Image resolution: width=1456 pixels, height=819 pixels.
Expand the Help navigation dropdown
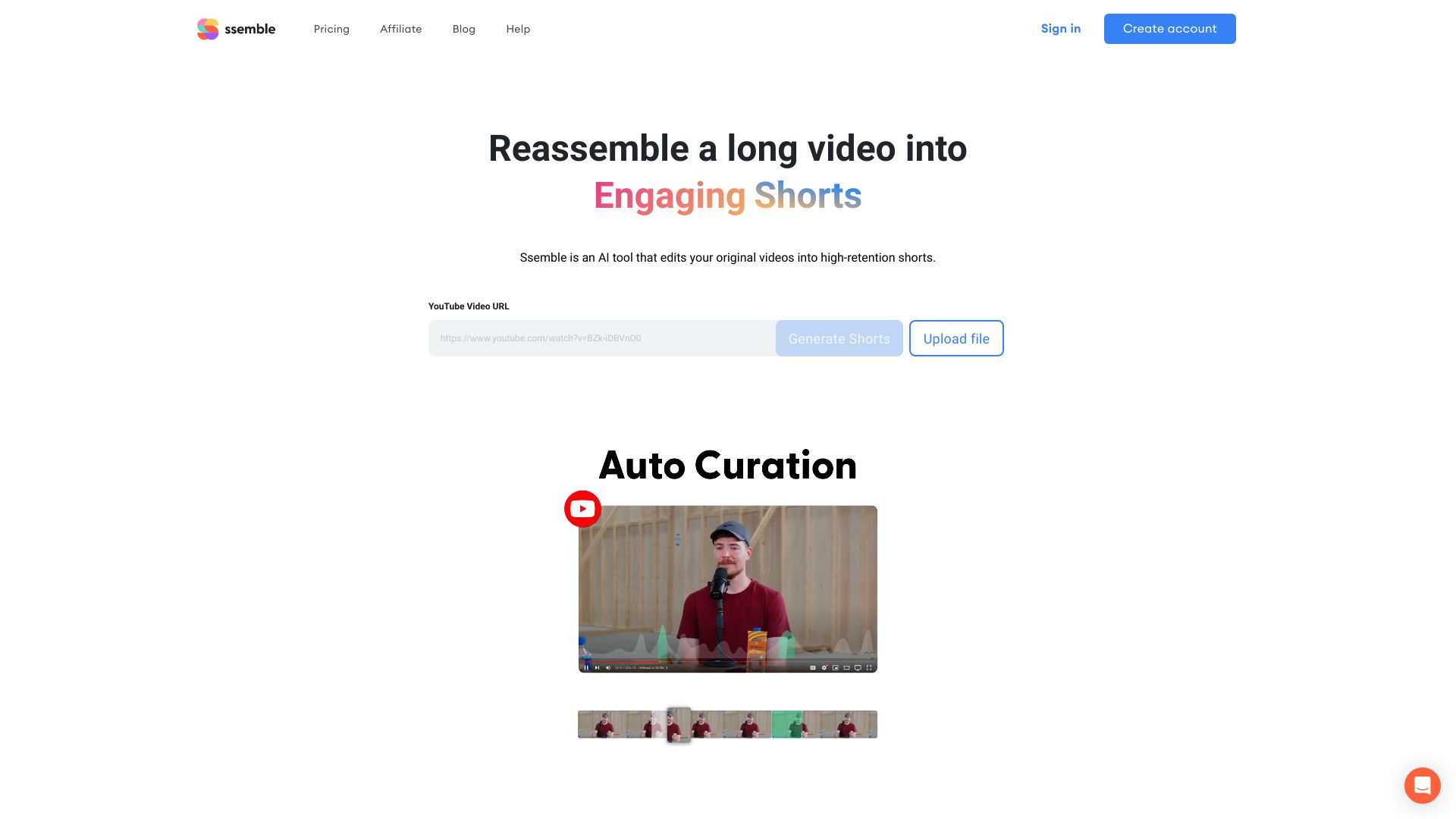[518, 28]
